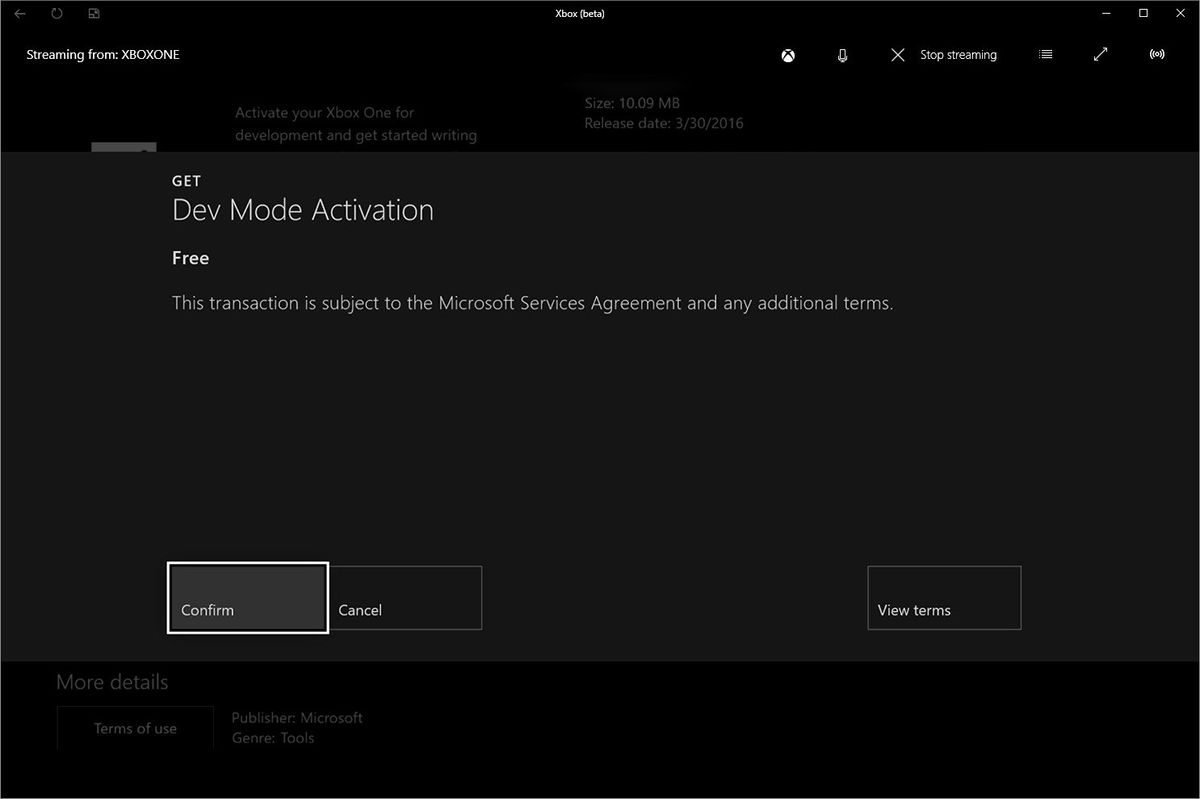
Task: Open compact overlay with the picture-in-picture icon
Action: click(x=93, y=13)
